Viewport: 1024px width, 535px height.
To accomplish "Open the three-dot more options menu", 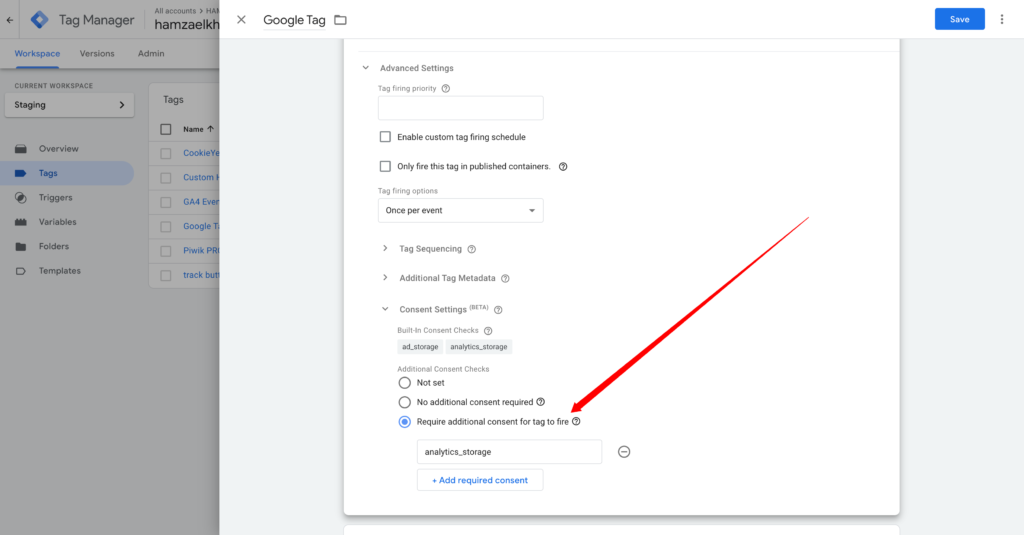I will tap(1001, 19).
